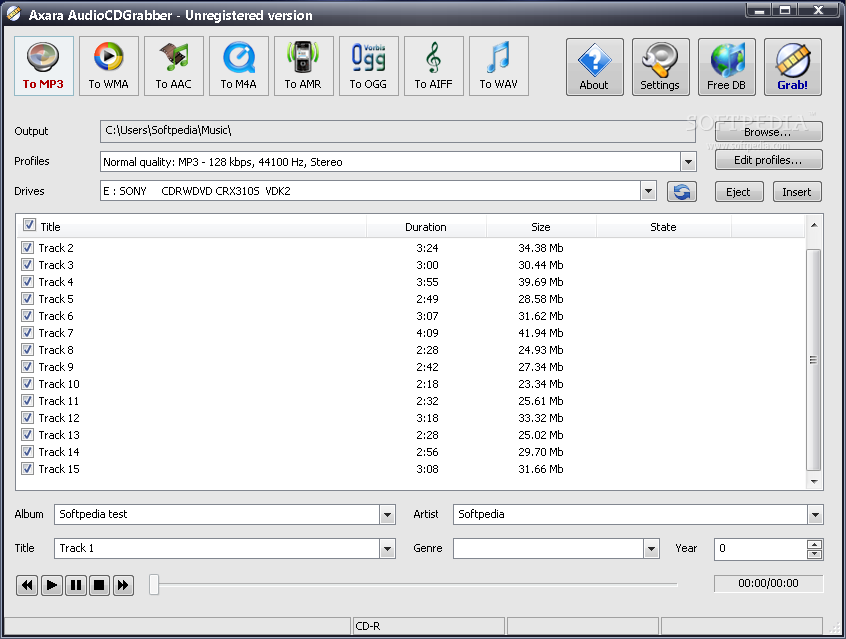Screen dimensions: 846x639
Task: Click the Insert button
Action: (797, 192)
